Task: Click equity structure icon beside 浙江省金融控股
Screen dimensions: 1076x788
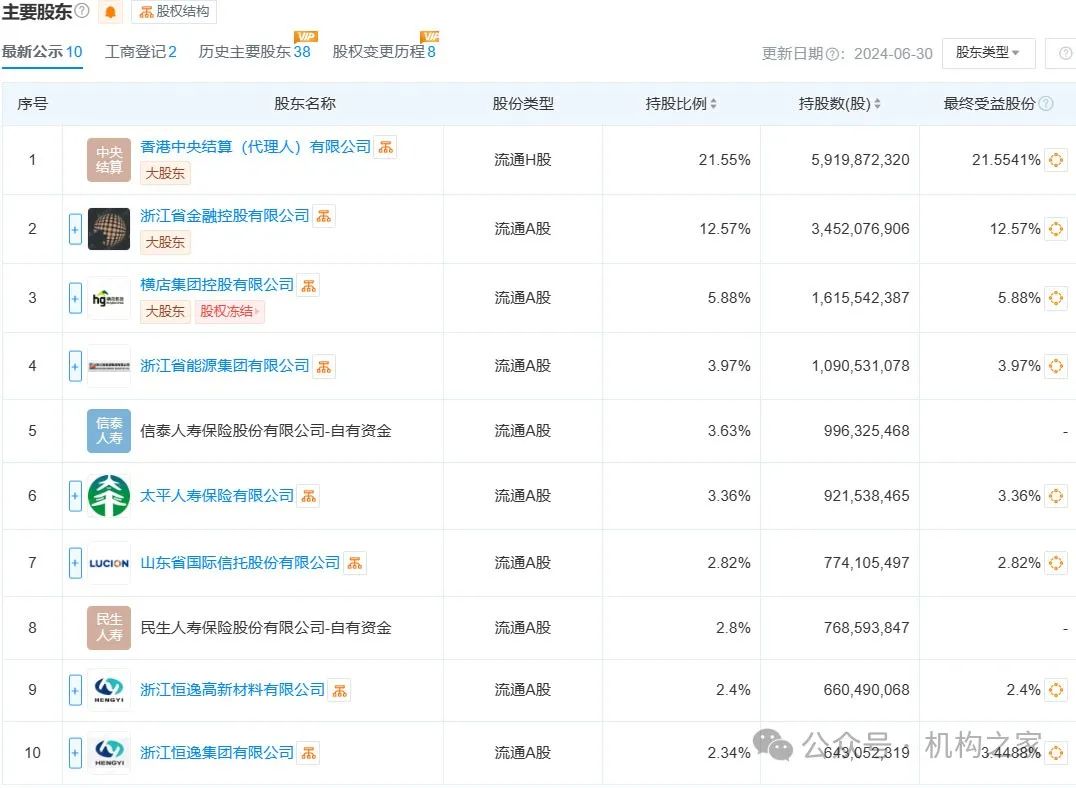Action: pos(324,216)
